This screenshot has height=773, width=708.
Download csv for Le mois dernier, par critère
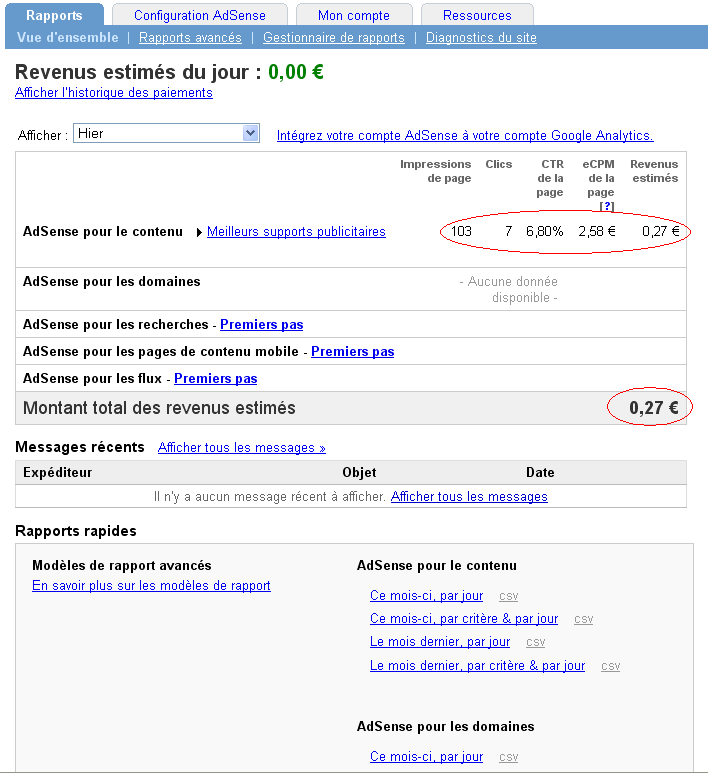[x=610, y=666]
